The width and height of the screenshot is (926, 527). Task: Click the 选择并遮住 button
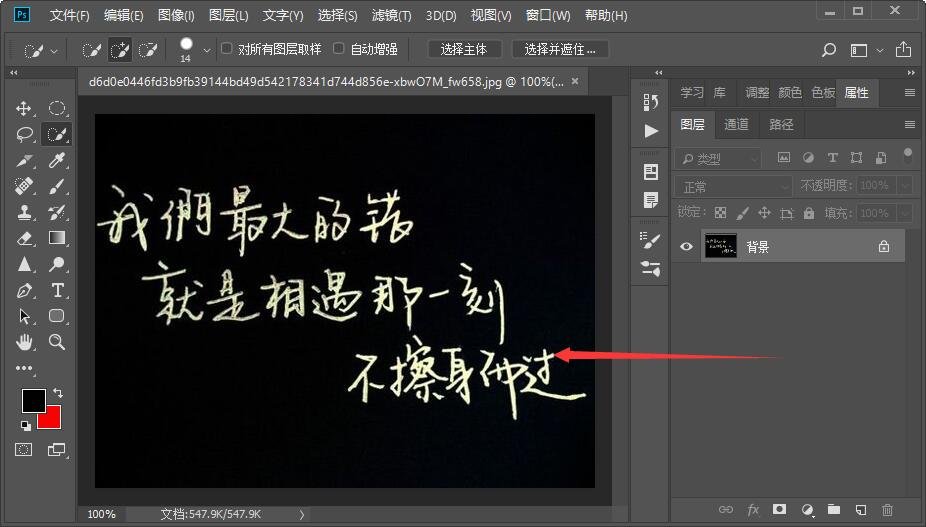point(559,50)
